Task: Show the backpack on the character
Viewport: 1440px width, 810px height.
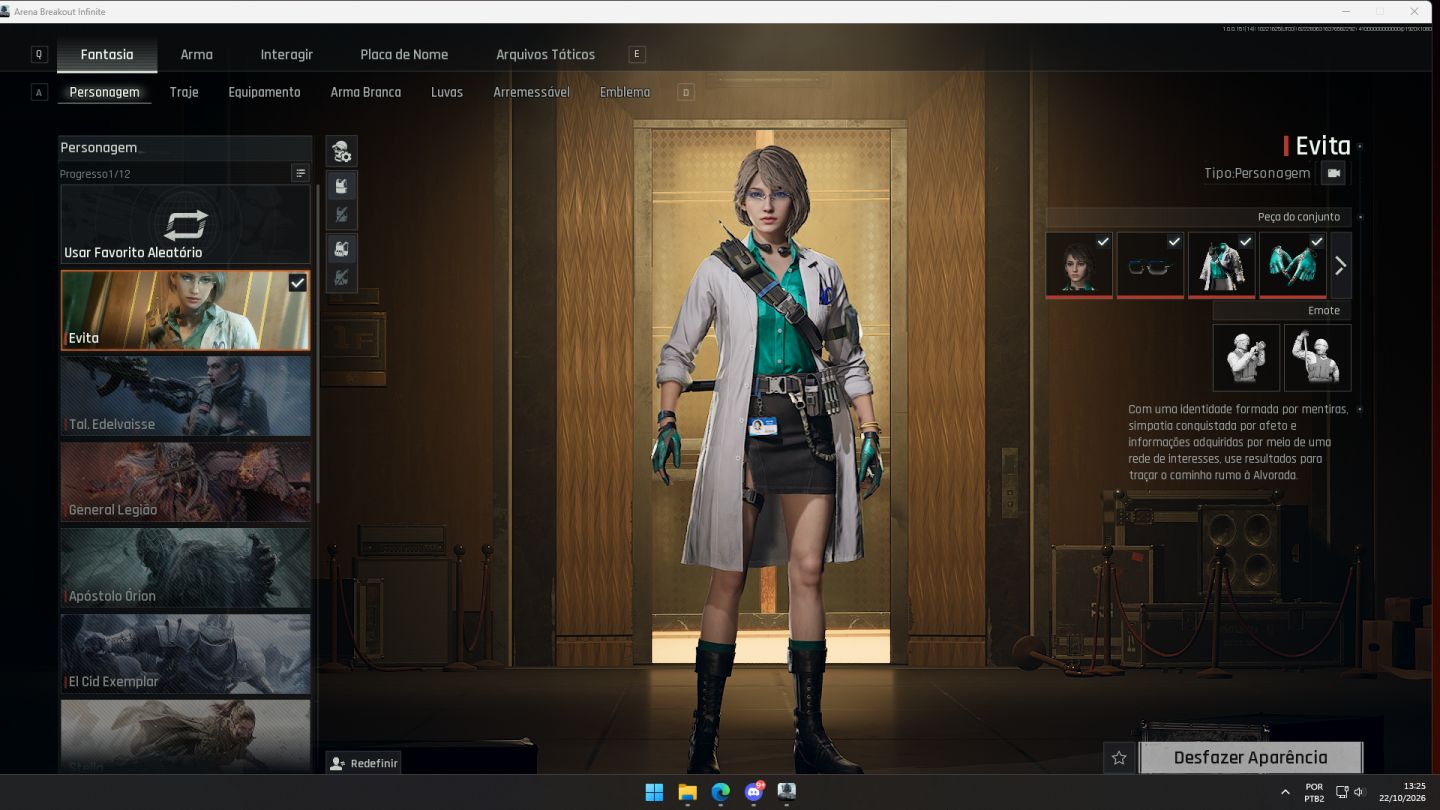Action: coord(341,249)
